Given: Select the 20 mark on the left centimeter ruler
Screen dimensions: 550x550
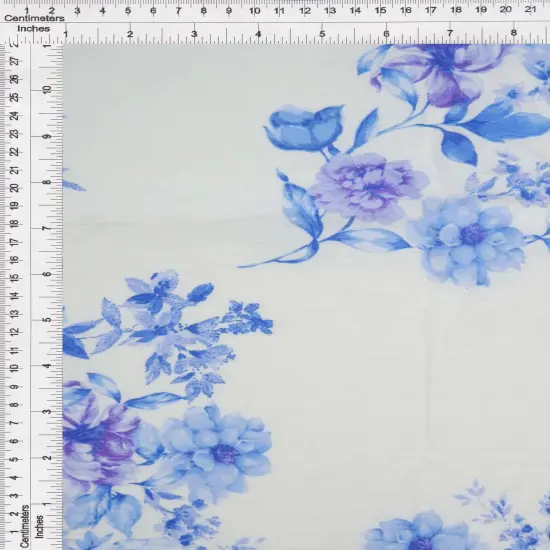Looking at the screenshot, I should pos(15,188).
